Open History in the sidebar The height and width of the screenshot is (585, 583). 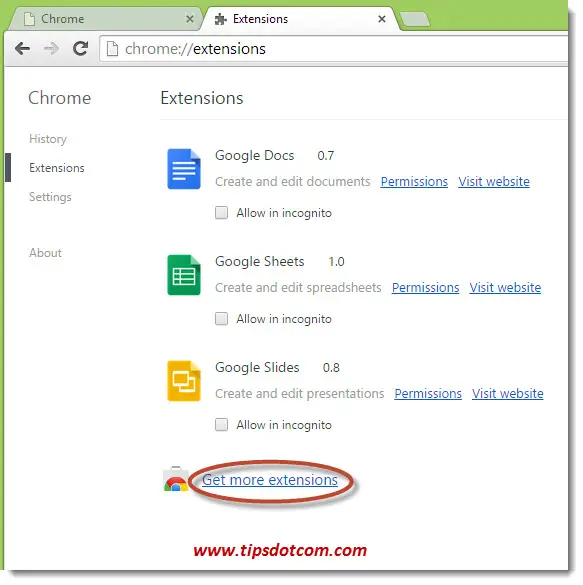point(48,139)
